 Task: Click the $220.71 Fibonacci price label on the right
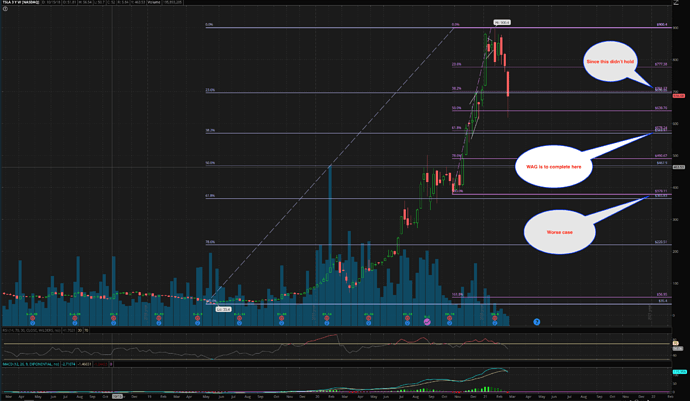coord(661,242)
